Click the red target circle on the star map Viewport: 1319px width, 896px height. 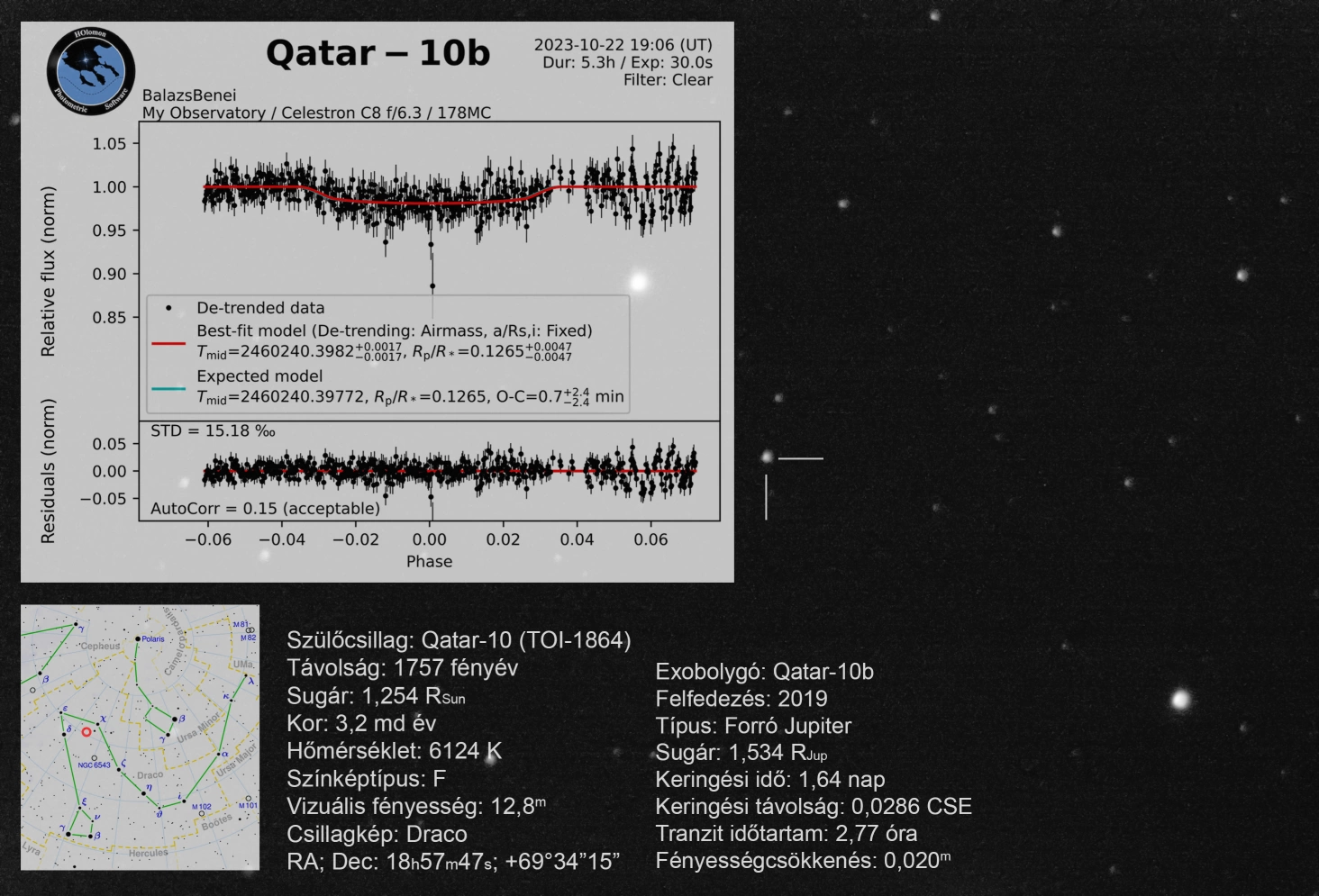(x=86, y=732)
